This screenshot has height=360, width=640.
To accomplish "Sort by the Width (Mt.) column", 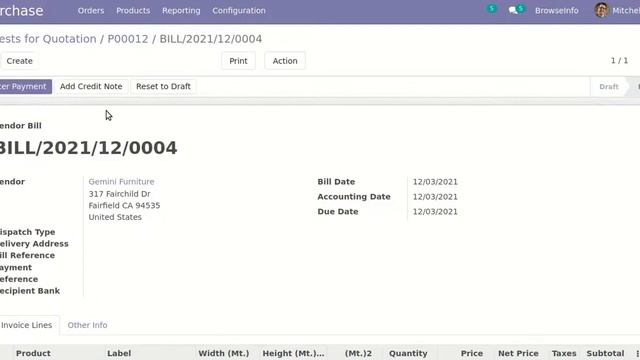I will (x=224, y=353).
